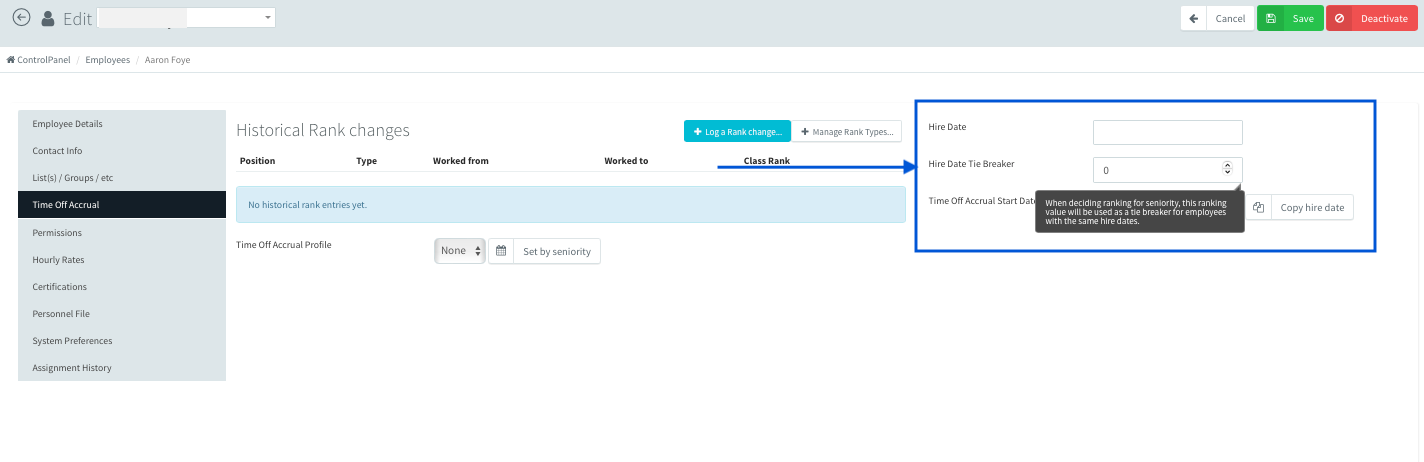Click calendar icon beside Set by seniority
The height and width of the screenshot is (462, 1424).
[x=501, y=251]
